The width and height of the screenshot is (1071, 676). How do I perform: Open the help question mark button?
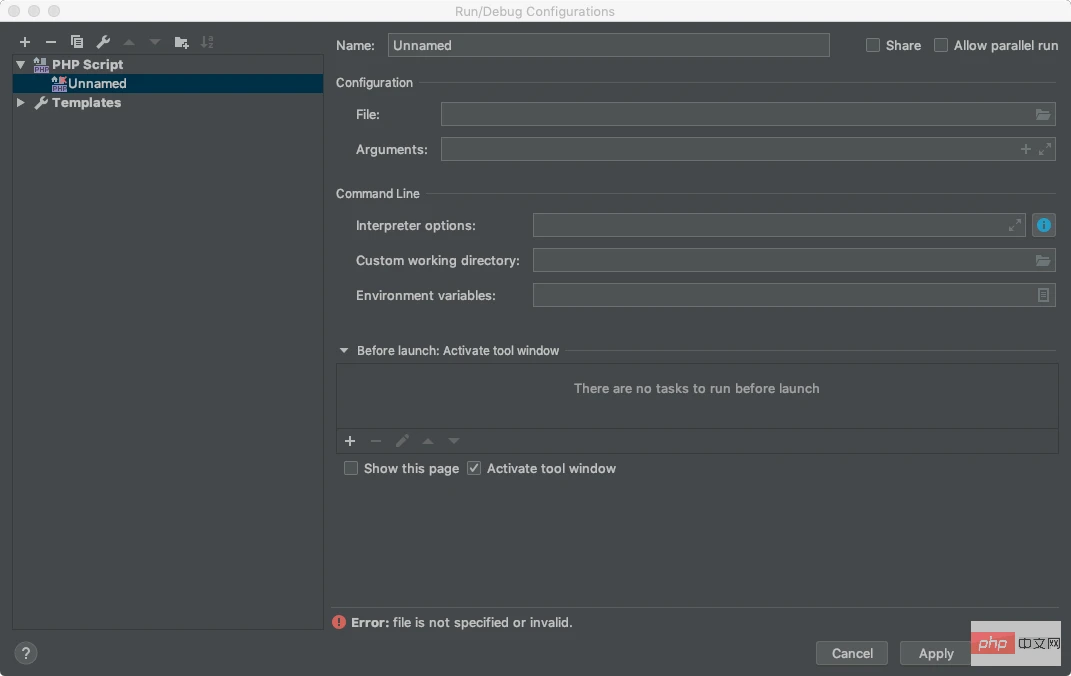26,653
